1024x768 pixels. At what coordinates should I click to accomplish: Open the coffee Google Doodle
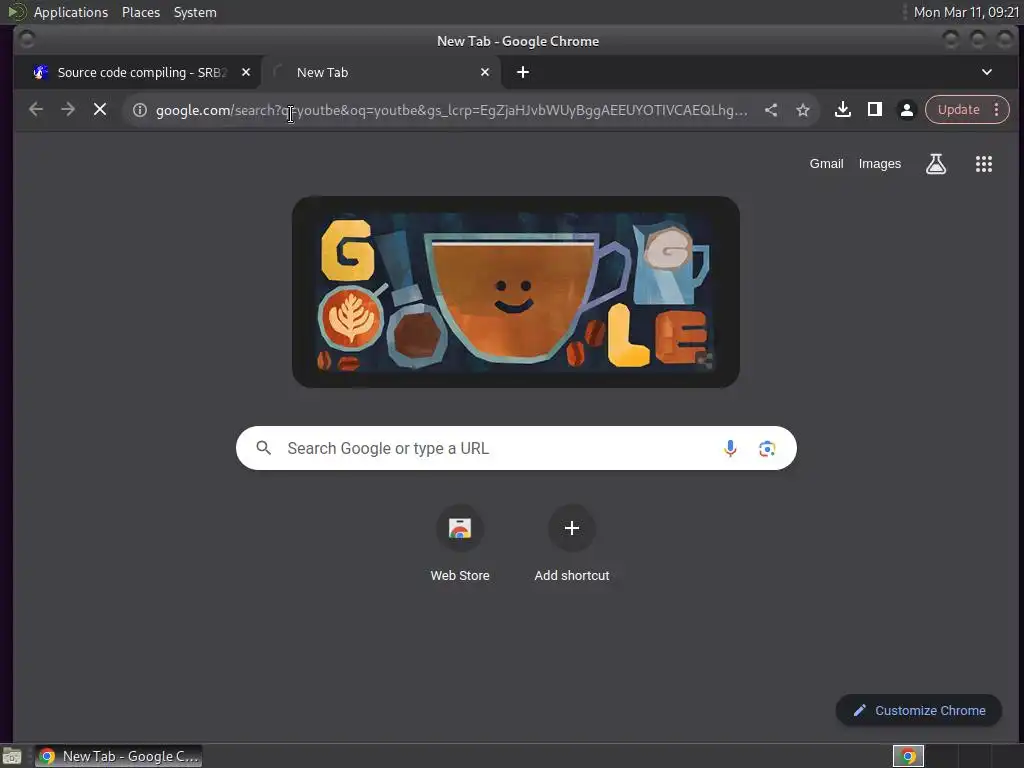click(x=516, y=292)
